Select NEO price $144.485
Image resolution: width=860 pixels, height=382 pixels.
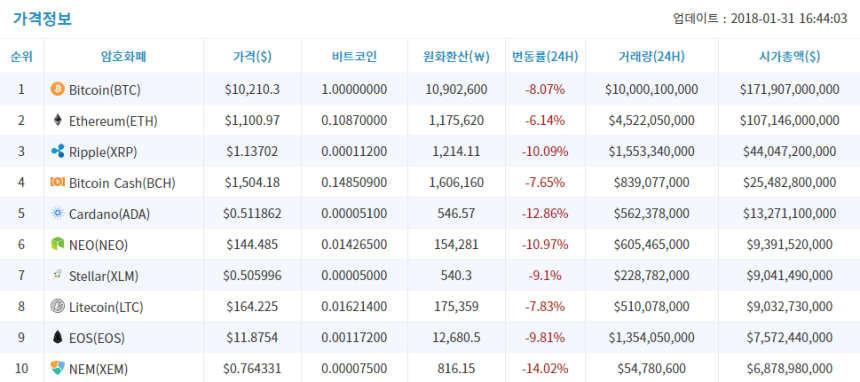(252, 244)
